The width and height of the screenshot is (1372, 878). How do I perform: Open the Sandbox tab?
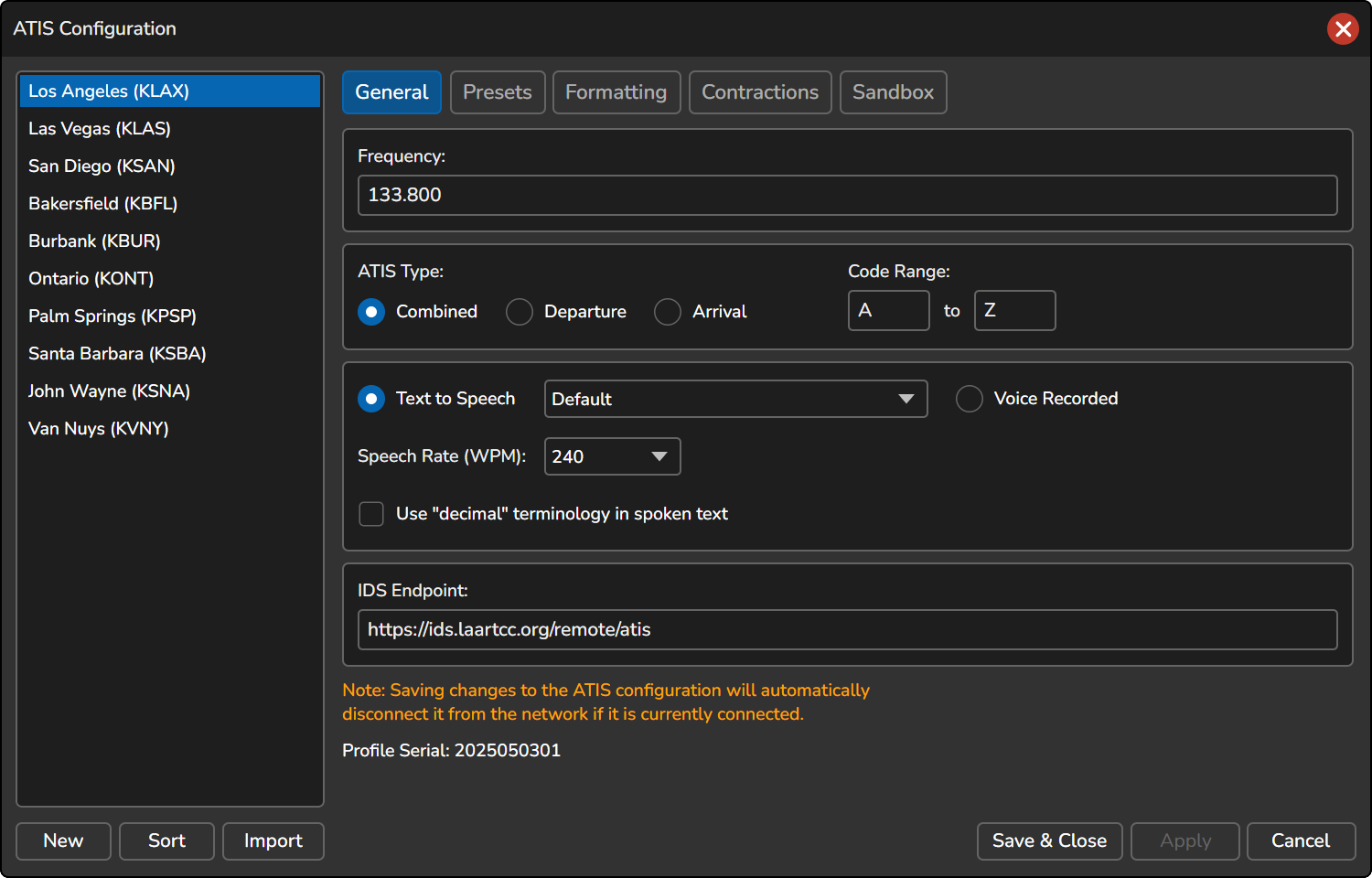(894, 92)
